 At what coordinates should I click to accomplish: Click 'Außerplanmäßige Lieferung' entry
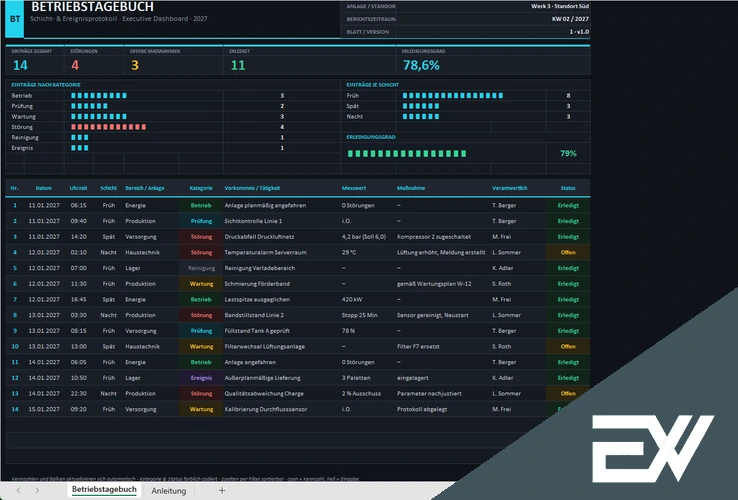[x=262, y=378]
